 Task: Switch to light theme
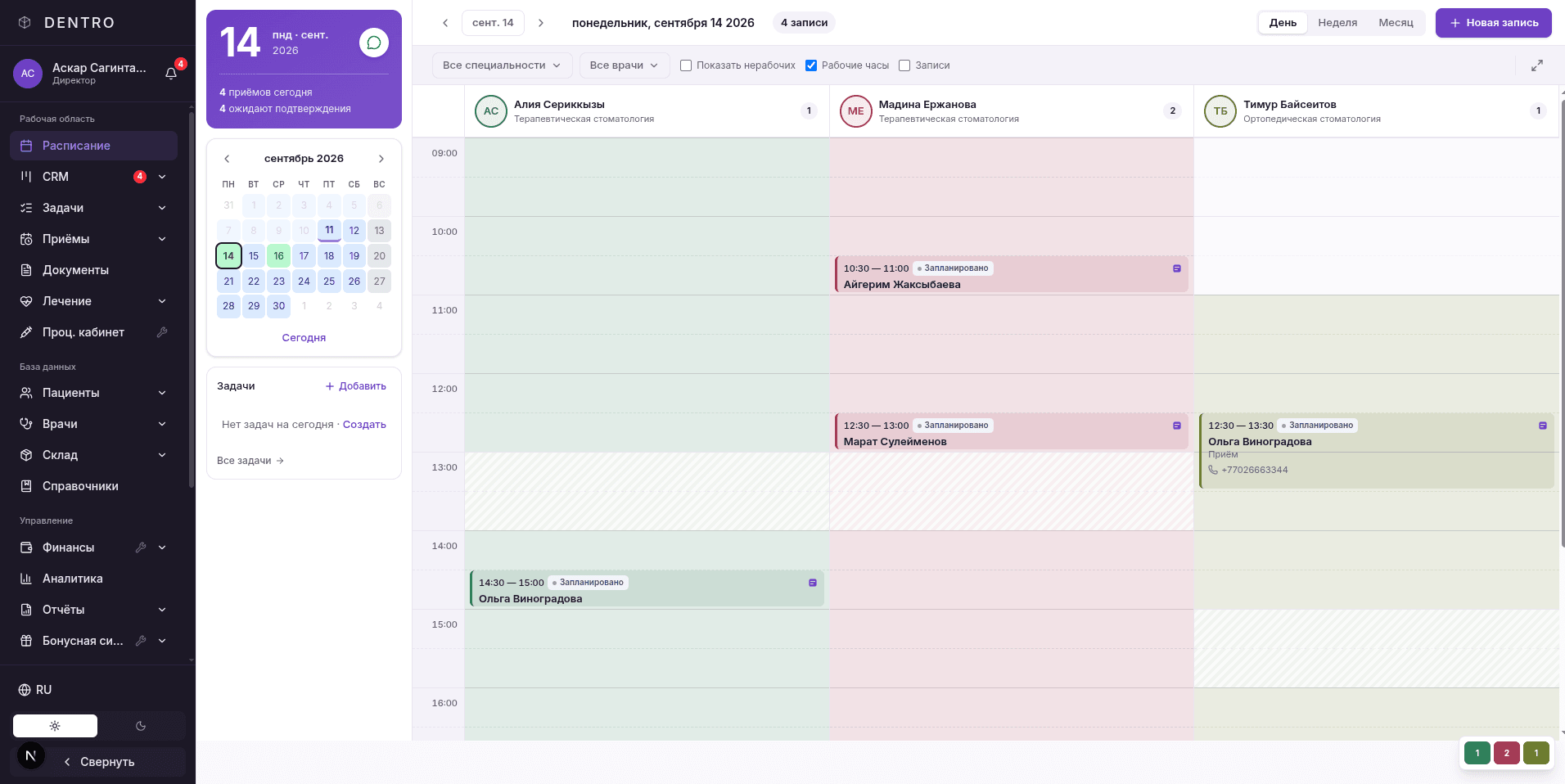(x=55, y=726)
